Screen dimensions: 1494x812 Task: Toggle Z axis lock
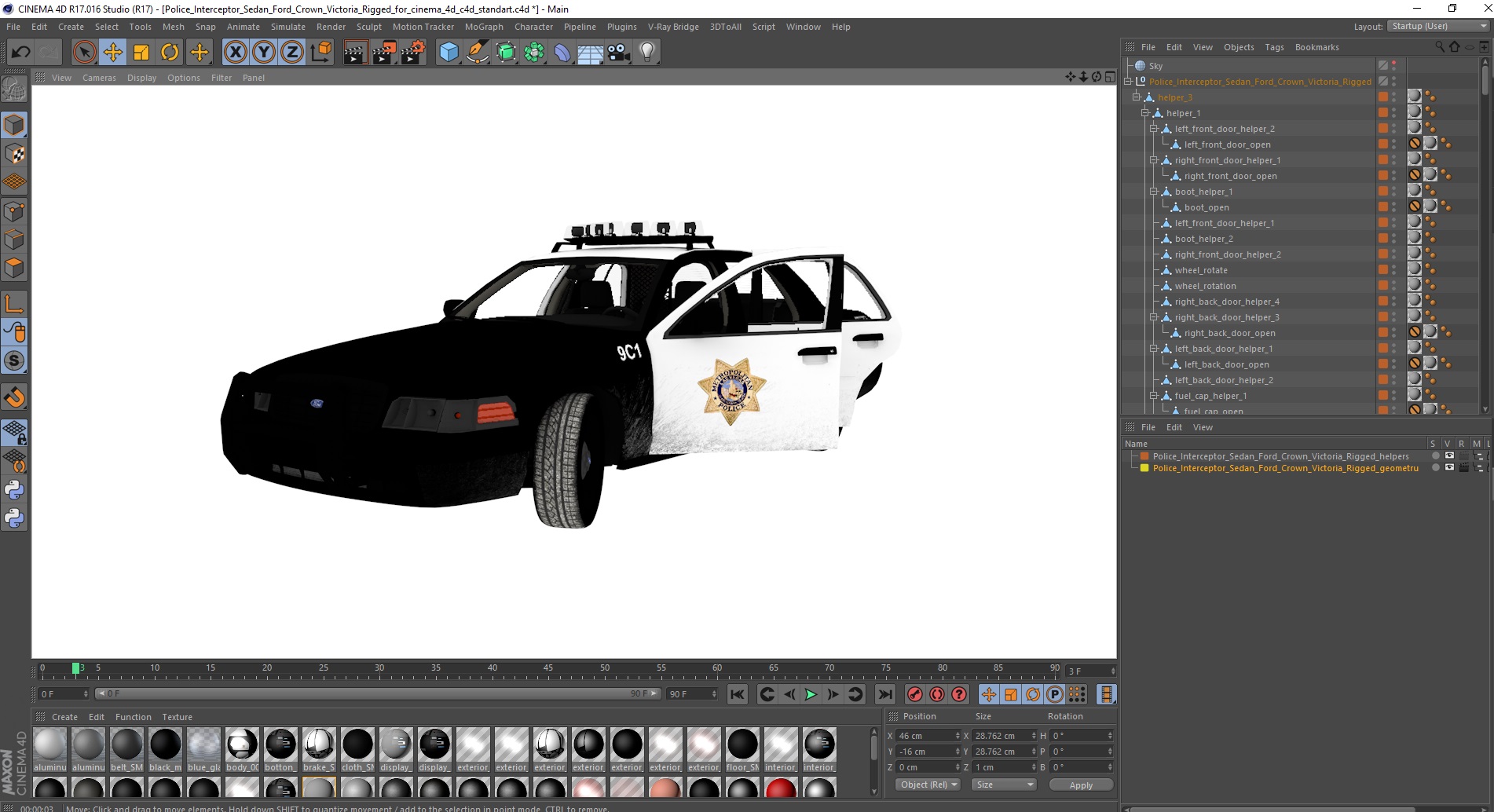(291, 53)
